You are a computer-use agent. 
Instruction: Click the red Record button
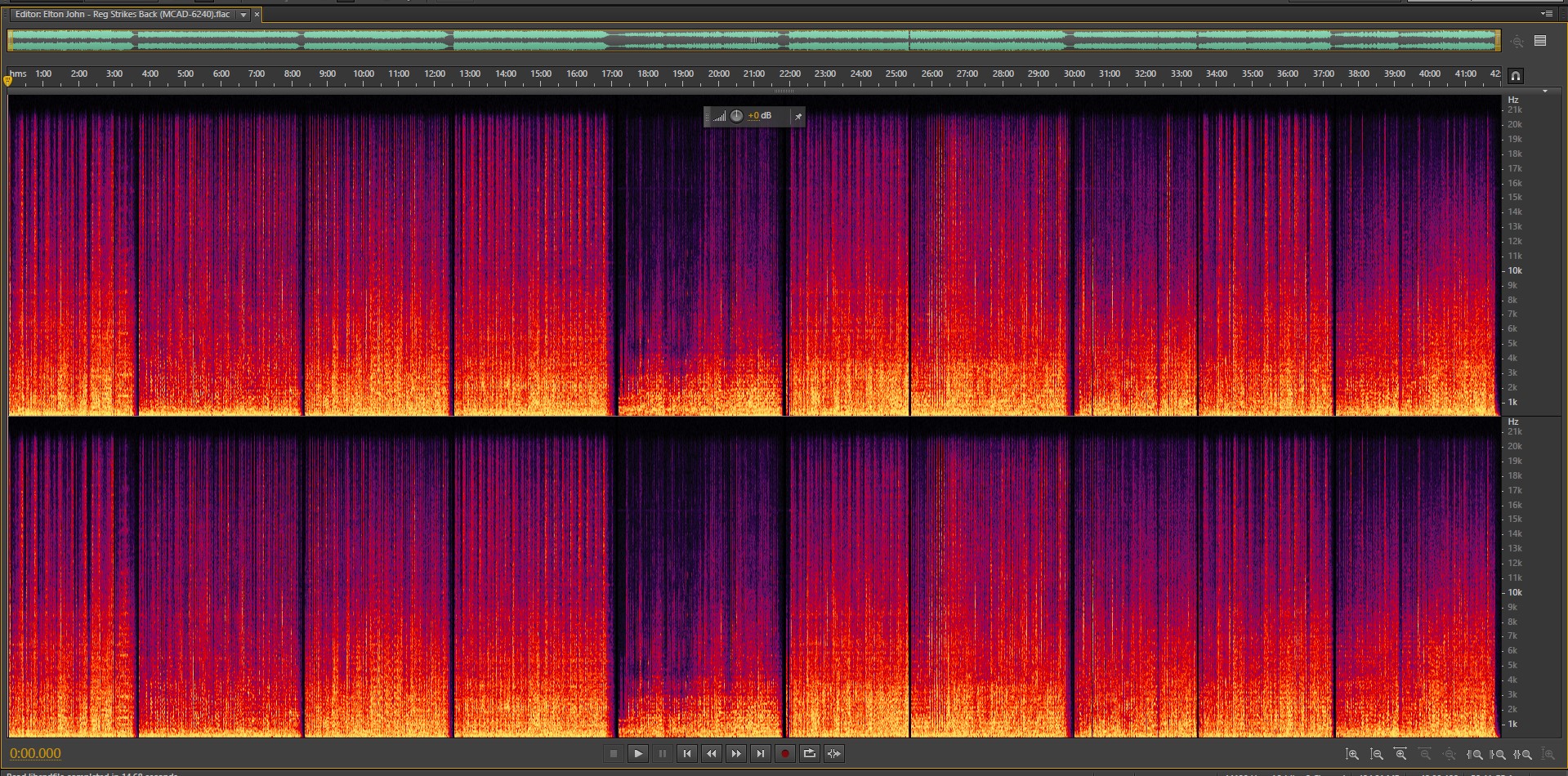coord(785,754)
